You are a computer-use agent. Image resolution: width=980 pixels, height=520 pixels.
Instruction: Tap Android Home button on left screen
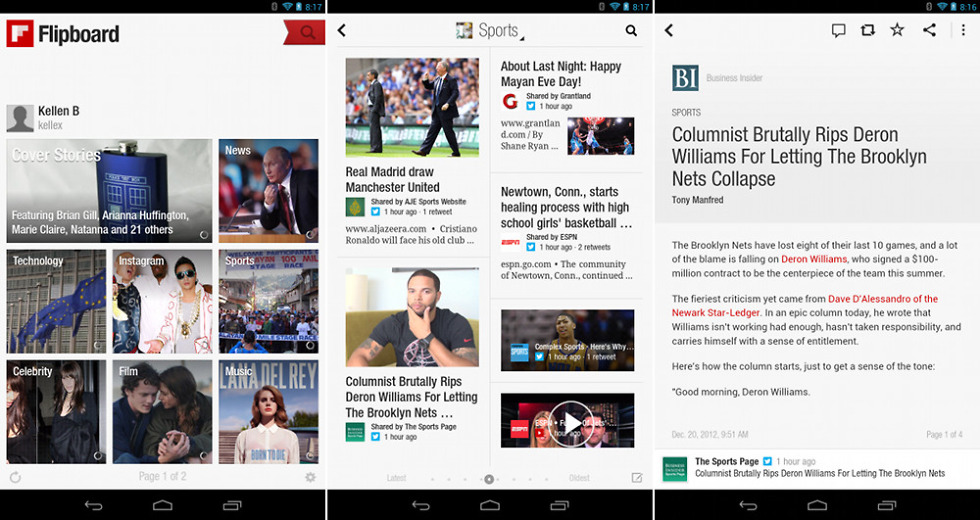tap(162, 505)
